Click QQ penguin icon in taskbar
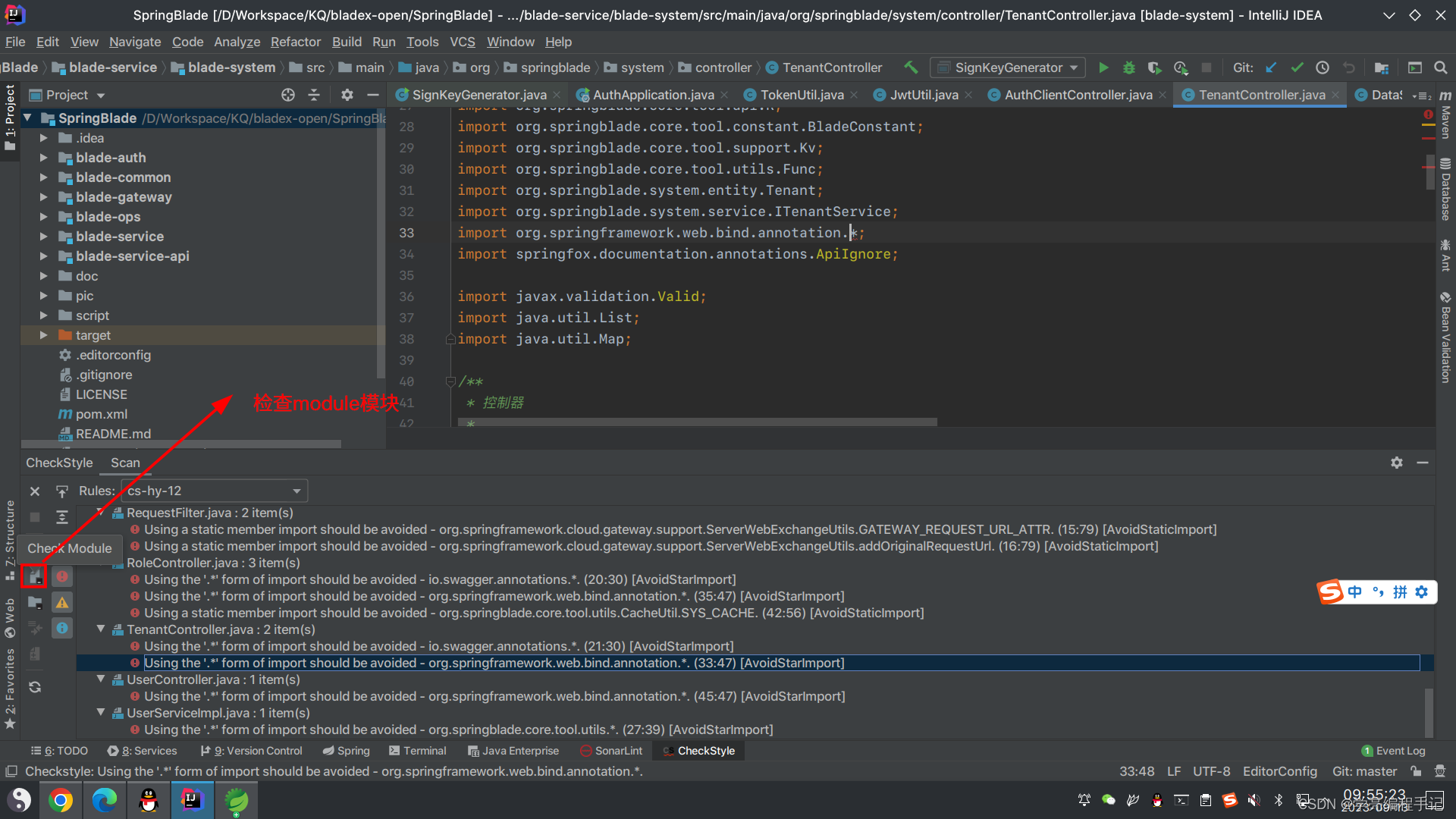 tap(149, 800)
